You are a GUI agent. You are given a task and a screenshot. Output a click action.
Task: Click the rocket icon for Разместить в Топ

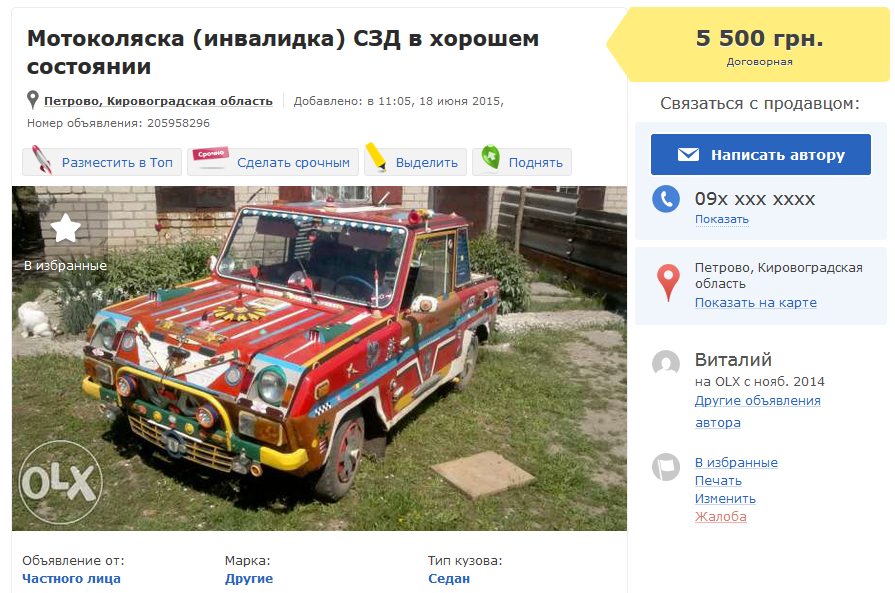click(x=42, y=159)
